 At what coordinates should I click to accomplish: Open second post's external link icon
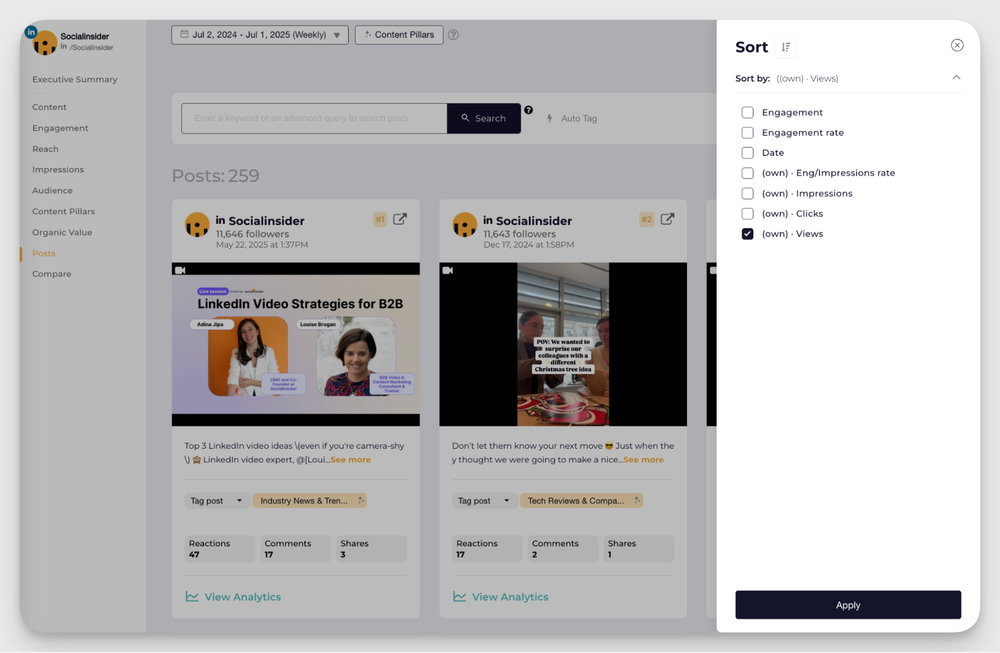click(x=667, y=219)
